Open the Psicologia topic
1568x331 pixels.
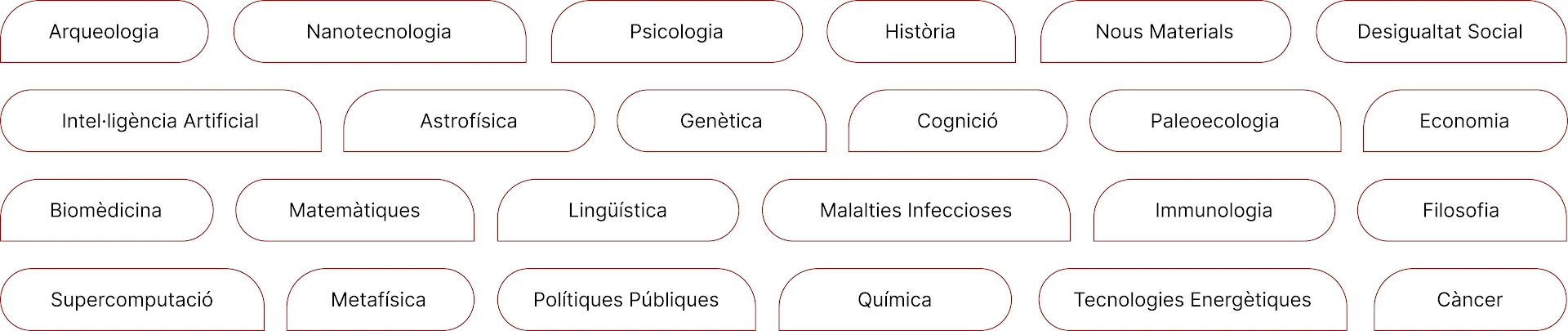677,32
